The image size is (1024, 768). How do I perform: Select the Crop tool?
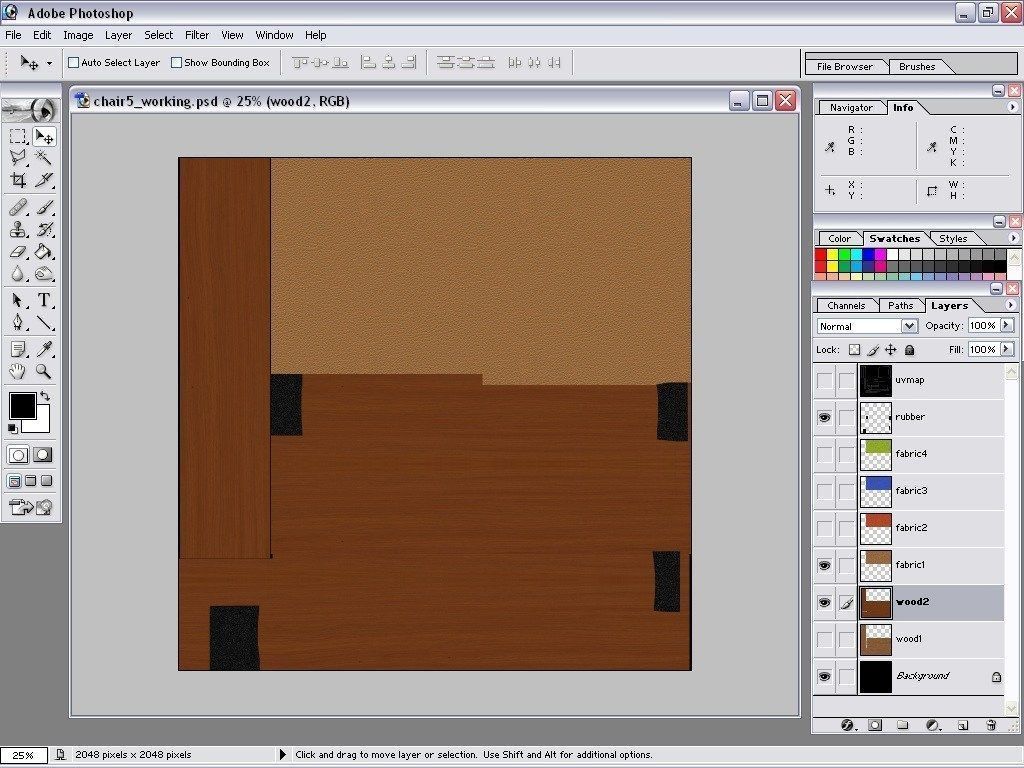[18, 180]
